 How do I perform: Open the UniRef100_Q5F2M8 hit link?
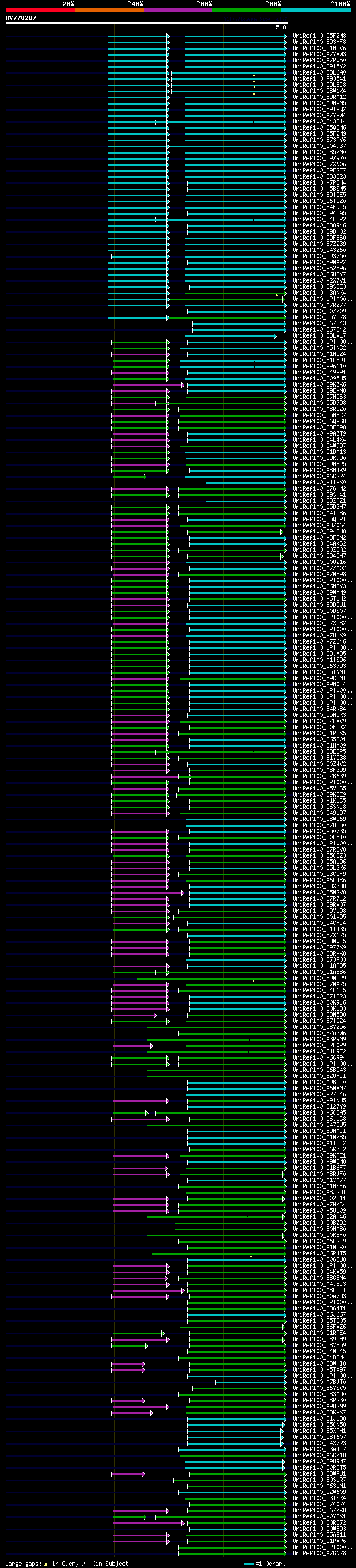tap(319, 36)
